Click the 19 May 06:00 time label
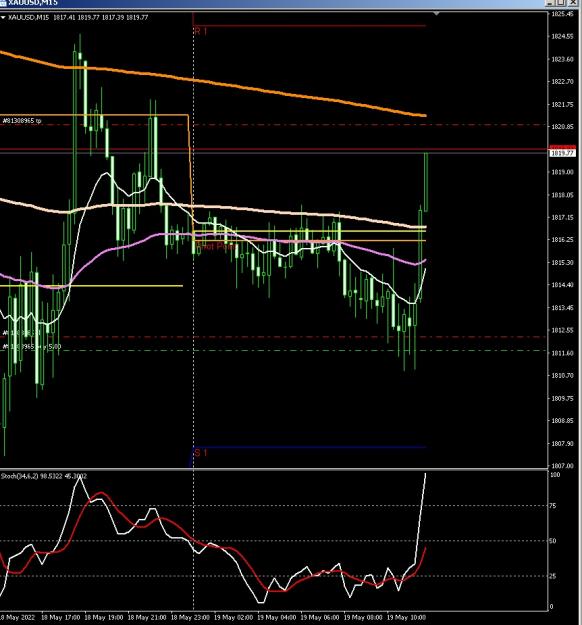582x625 pixels. click(320, 617)
